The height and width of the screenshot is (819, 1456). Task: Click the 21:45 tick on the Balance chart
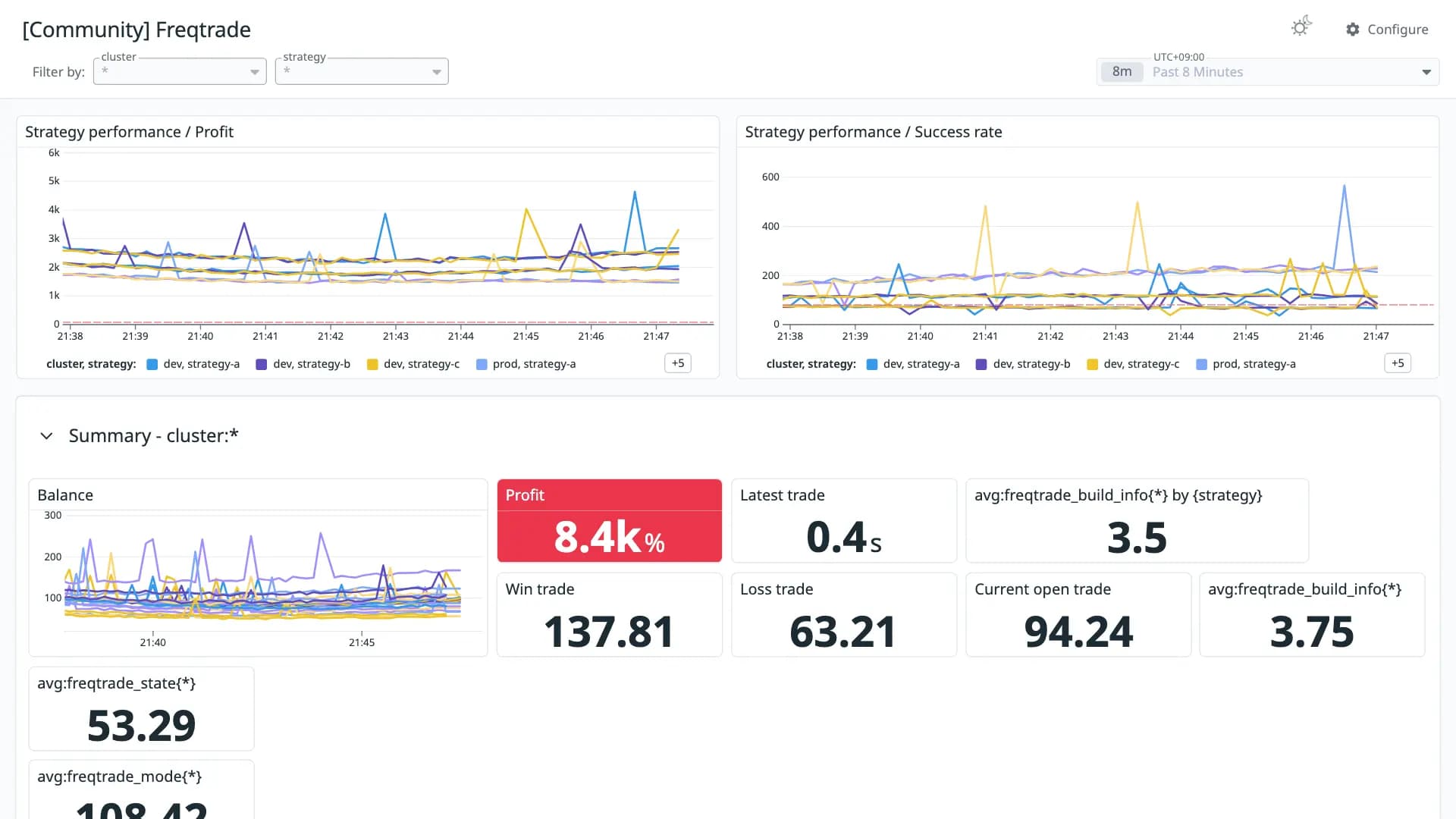tap(362, 642)
